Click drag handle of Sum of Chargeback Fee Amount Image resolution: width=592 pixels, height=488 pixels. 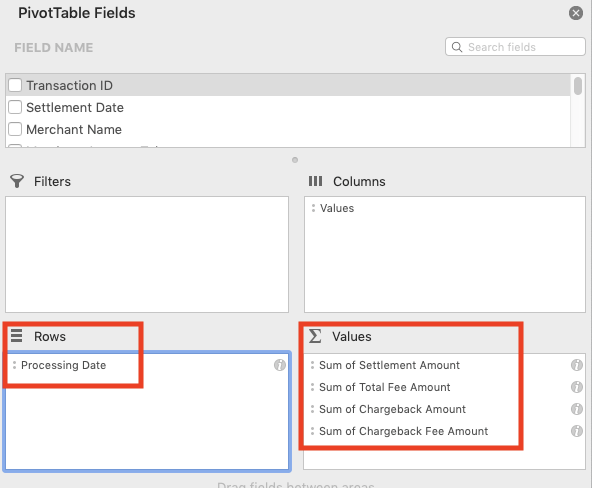(x=312, y=431)
